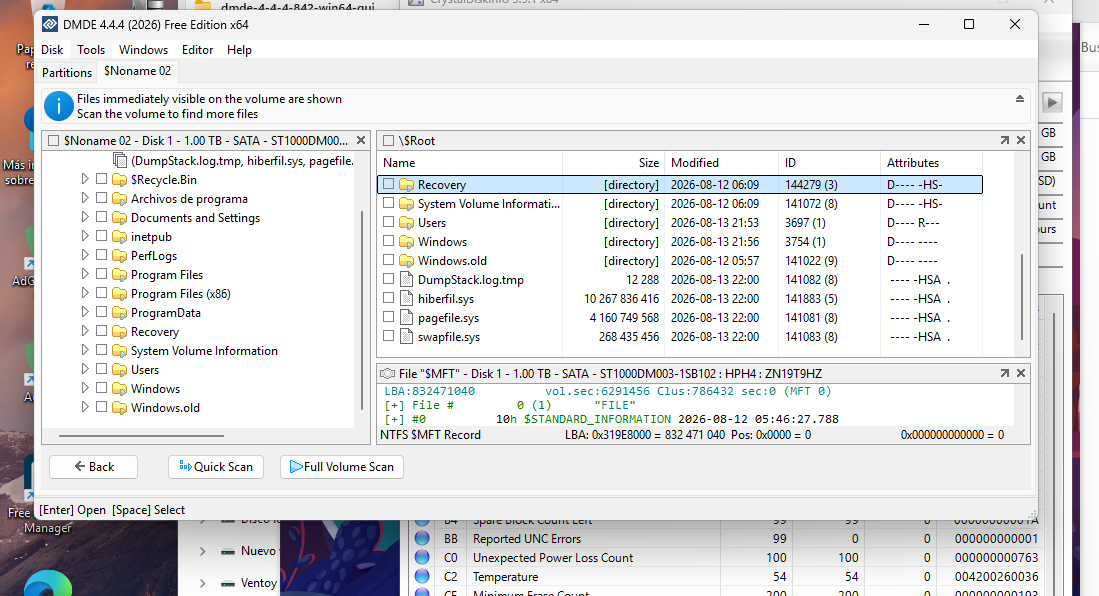Click the hiberfil.sys file icon
Viewport: 1099px width, 596px height.
[407, 299]
